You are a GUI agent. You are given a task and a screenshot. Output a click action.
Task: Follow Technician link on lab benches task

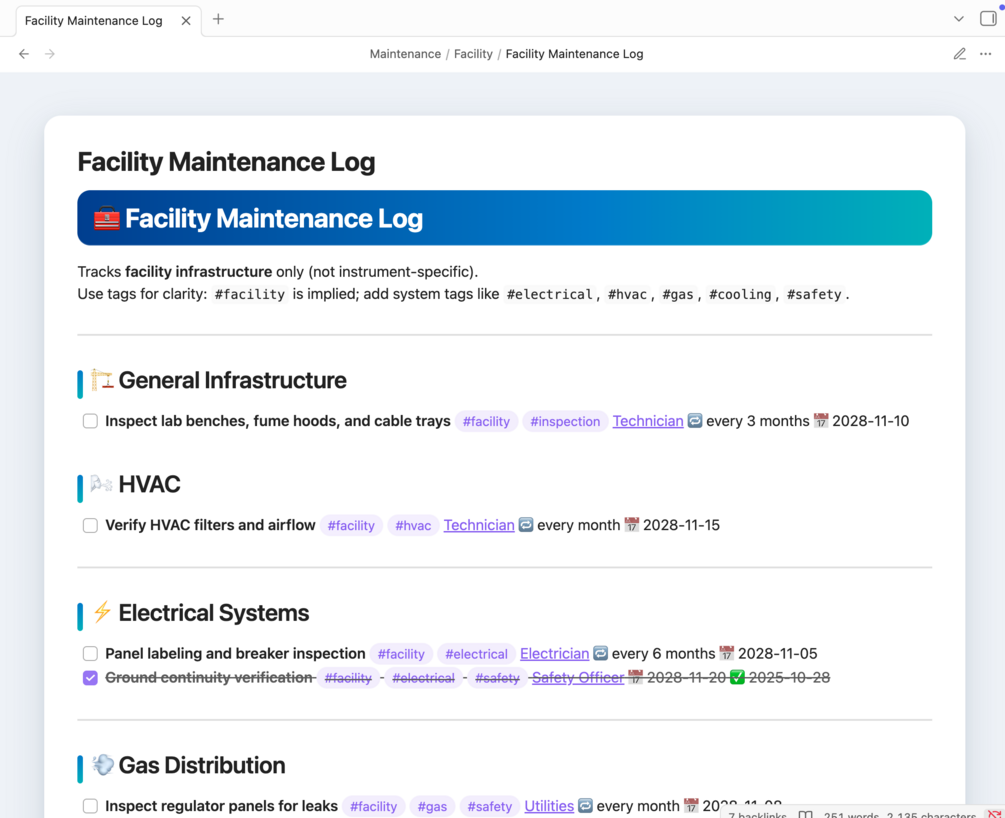(x=648, y=421)
